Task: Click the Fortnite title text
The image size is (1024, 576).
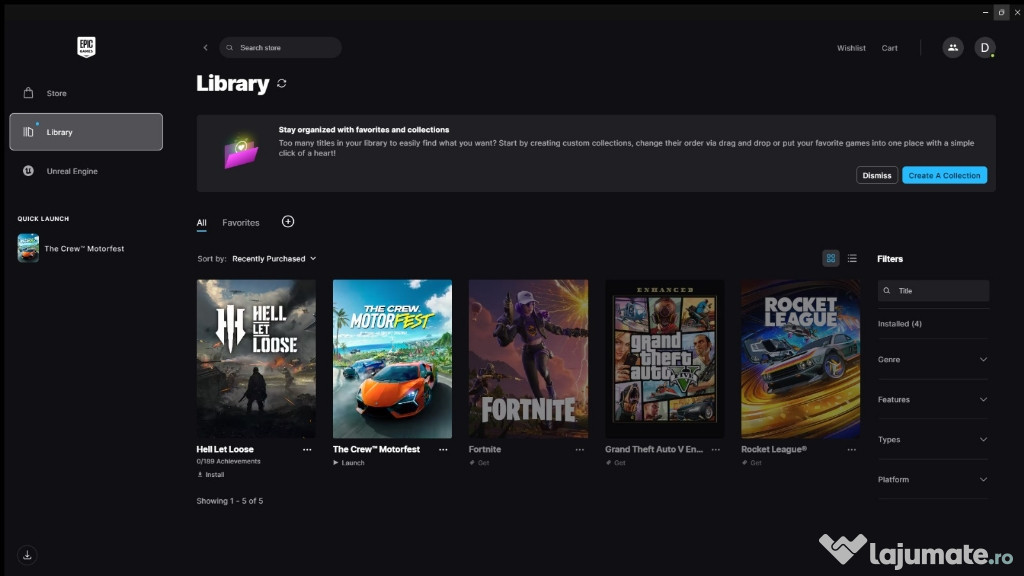Action: coord(485,449)
